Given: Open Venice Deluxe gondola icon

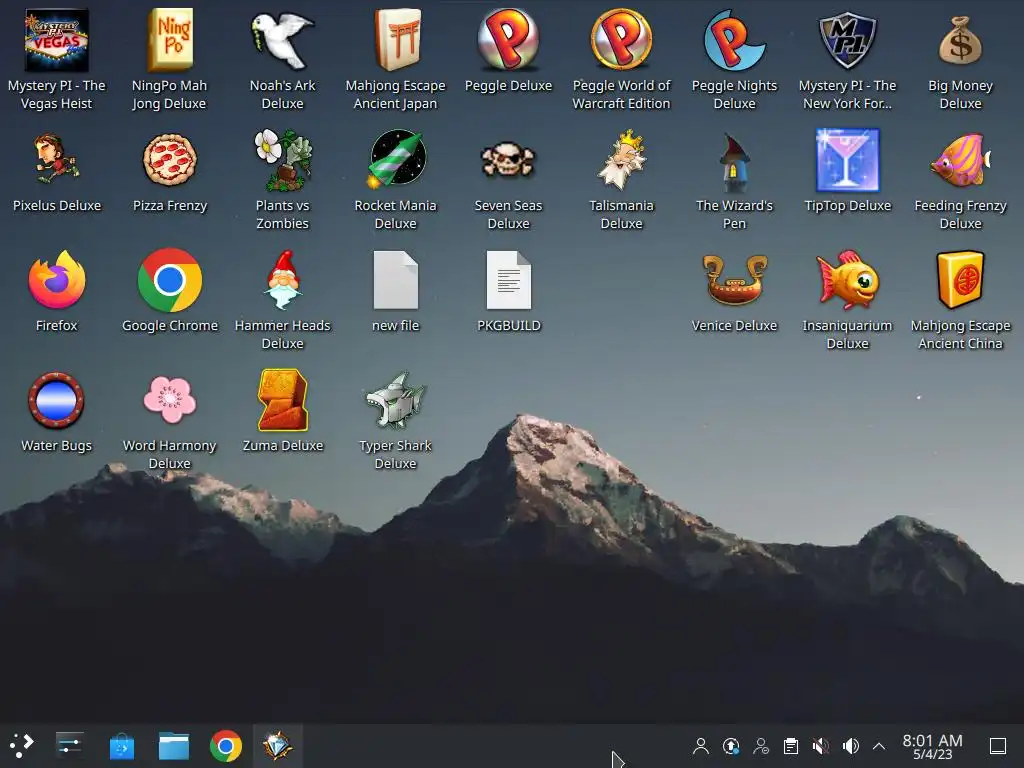Looking at the screenshot, I should pyautogui.click(x=734, y=280).
